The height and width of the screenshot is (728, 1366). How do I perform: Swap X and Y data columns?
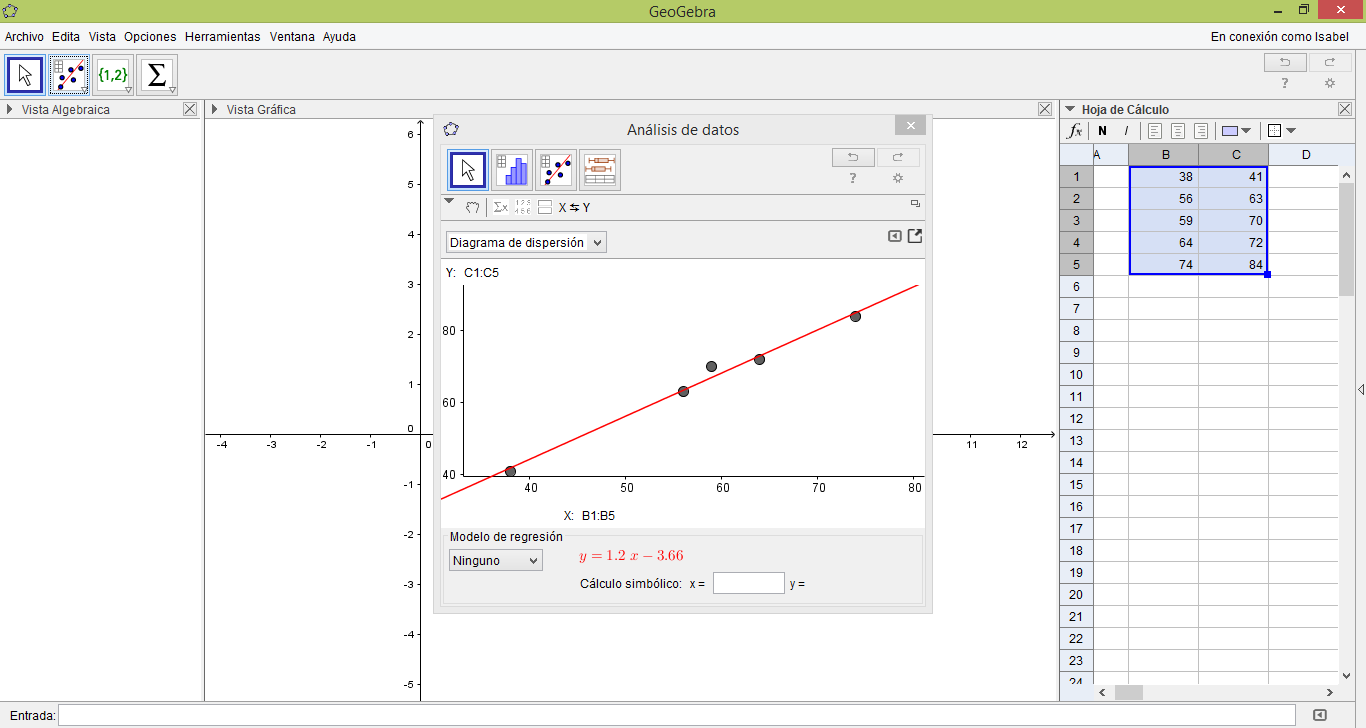[574, 208]
